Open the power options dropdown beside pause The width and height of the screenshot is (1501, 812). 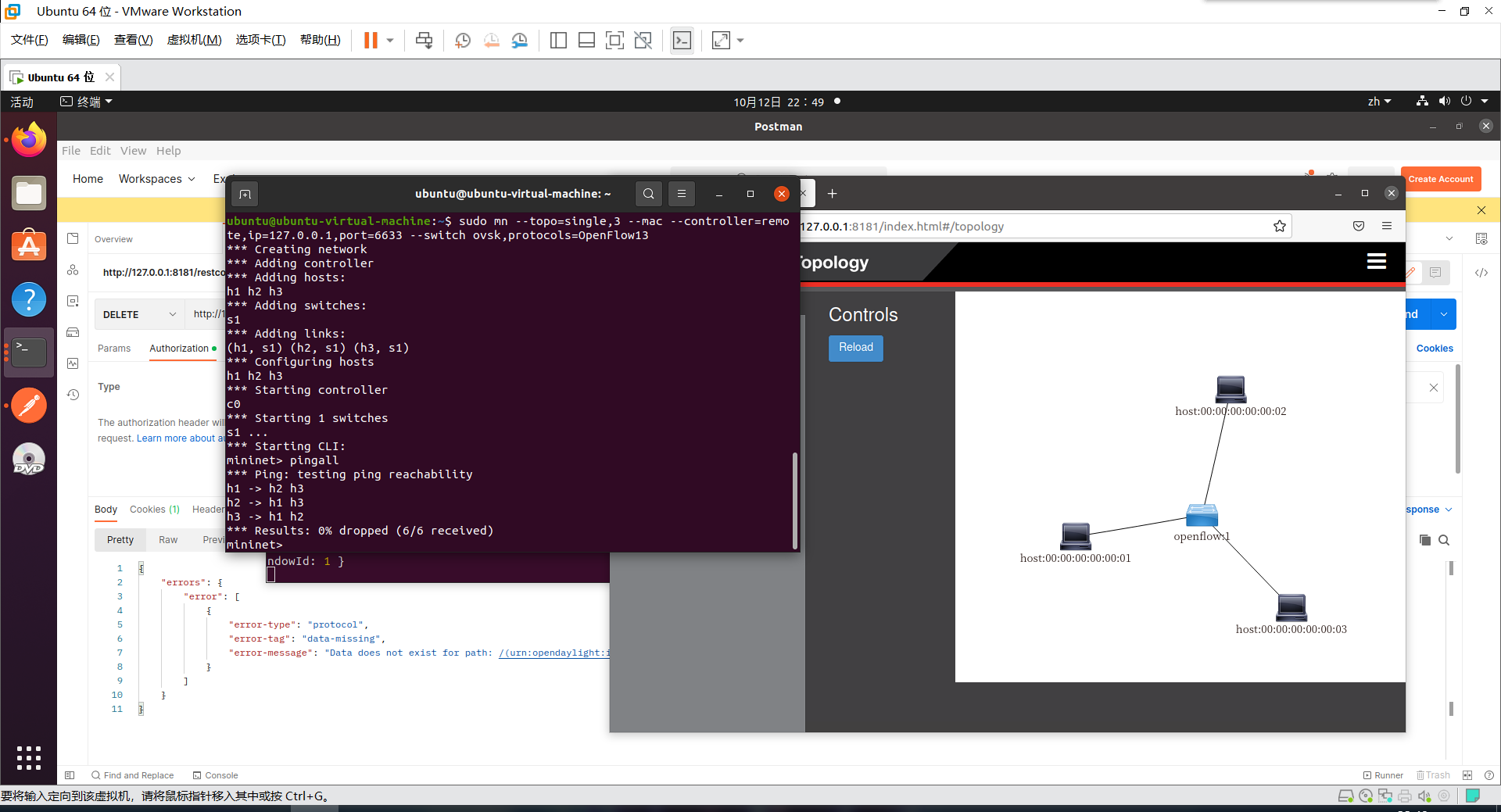(390, 41)
